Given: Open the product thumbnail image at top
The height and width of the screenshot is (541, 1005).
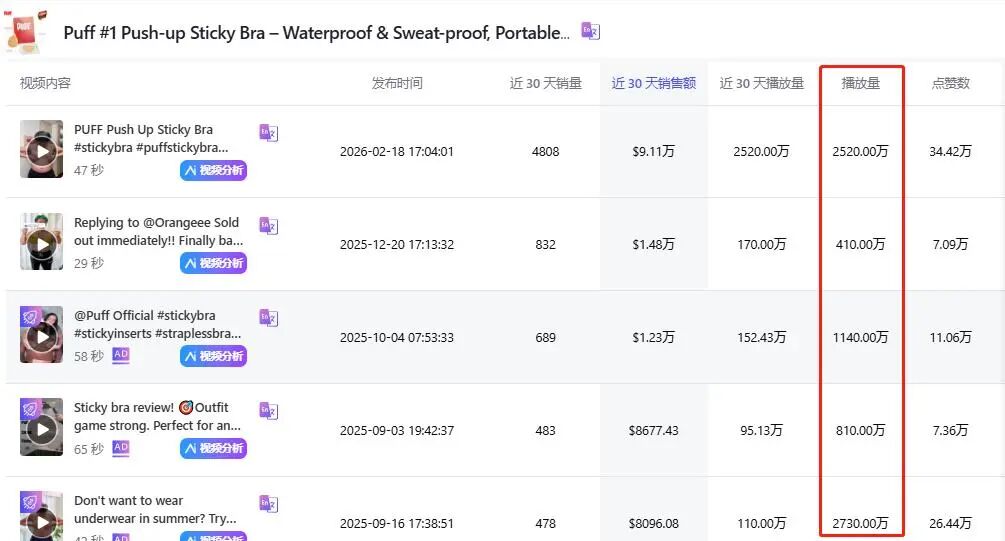Looking at the screenshot, I should [24, 30].
